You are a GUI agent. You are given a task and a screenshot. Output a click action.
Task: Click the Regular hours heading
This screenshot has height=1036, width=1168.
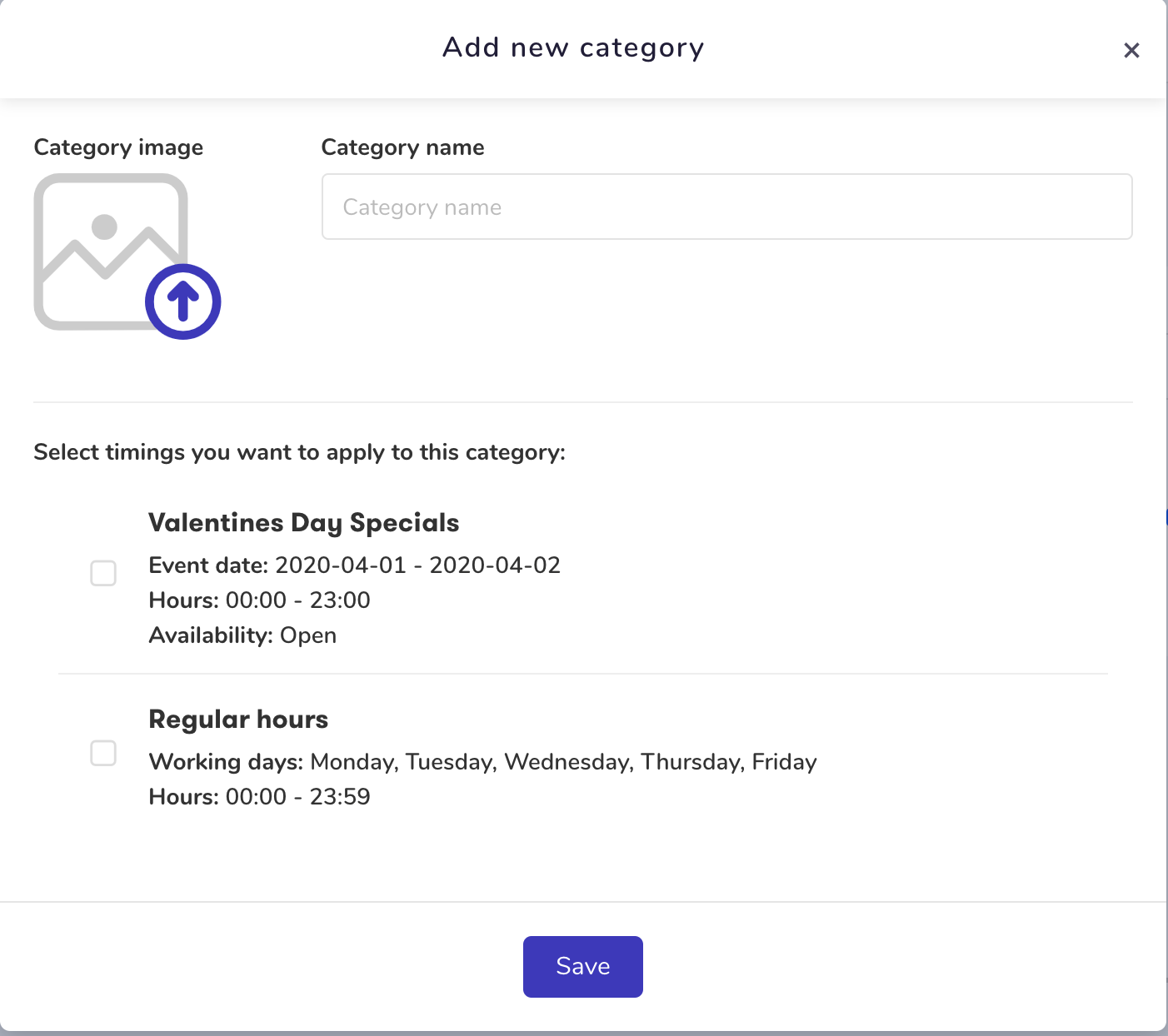pyautogui.click(x=238, y=719)
